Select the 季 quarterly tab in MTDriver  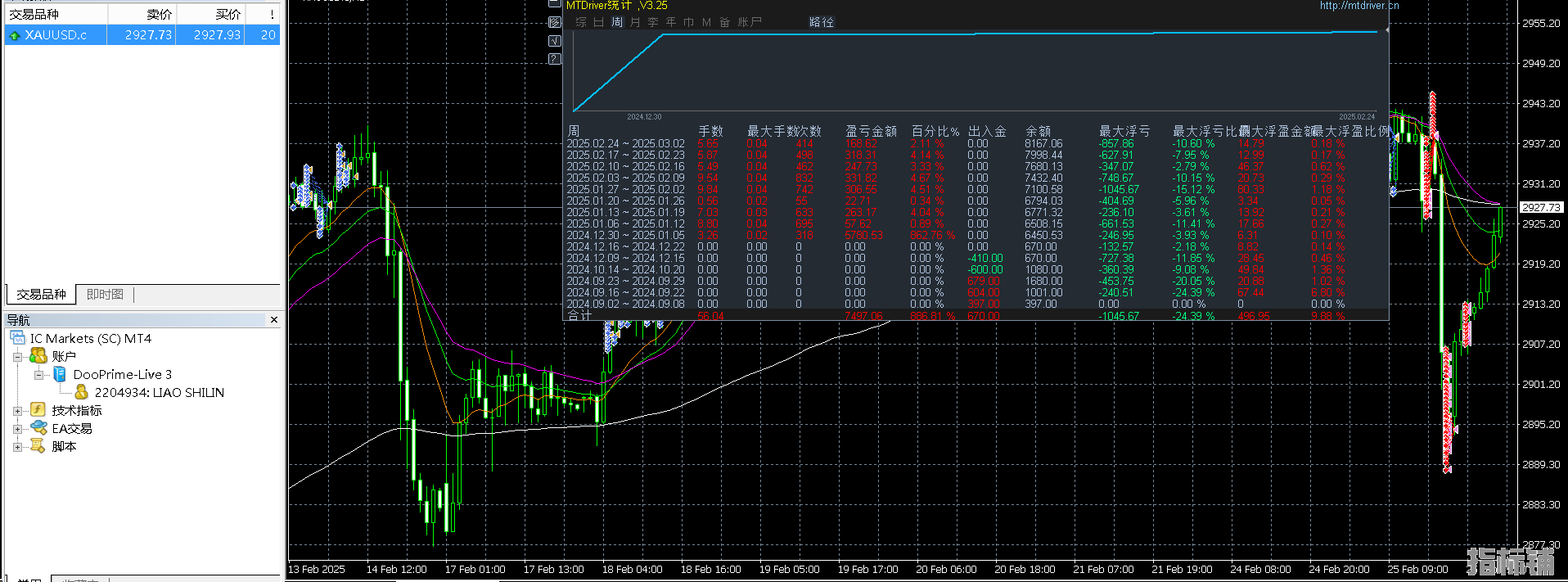click(653, 22)
